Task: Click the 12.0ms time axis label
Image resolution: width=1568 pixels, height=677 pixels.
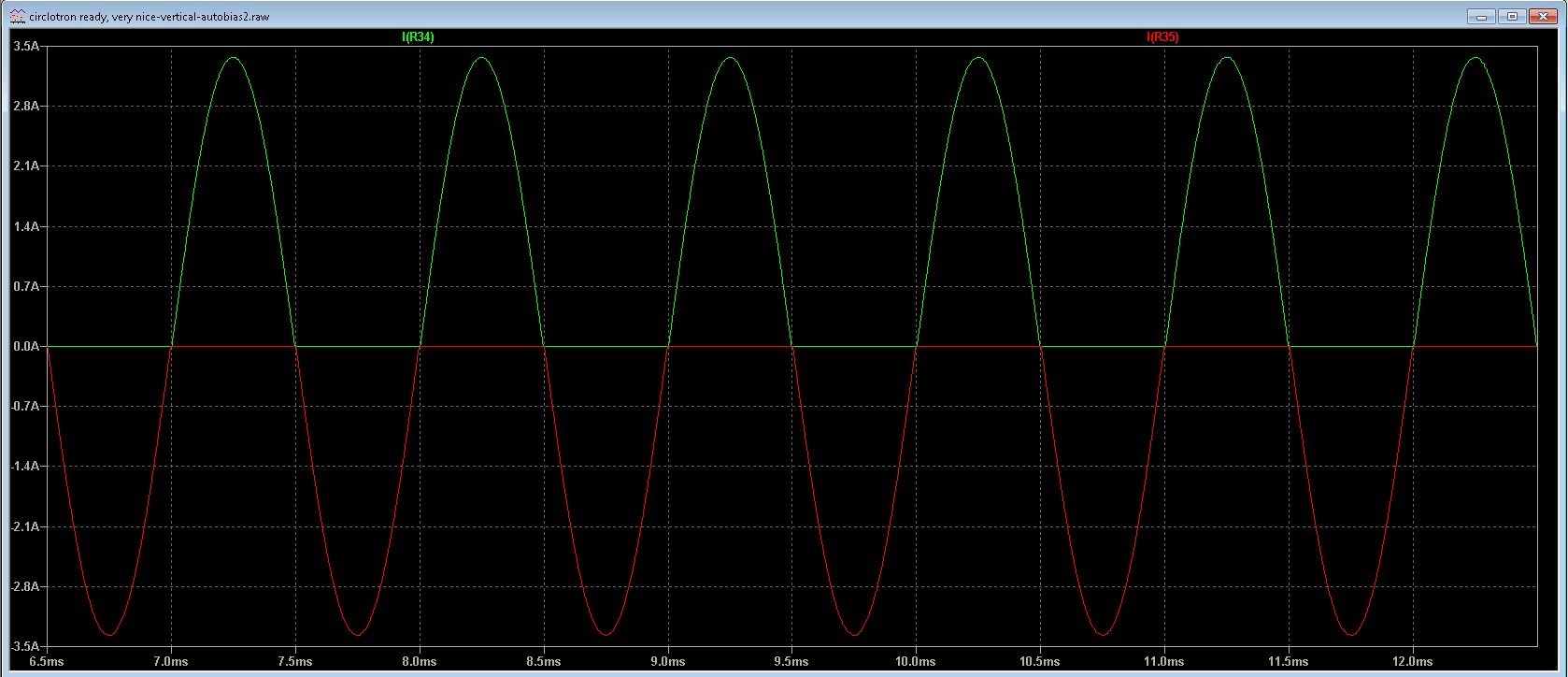Action: (1413, 661)
